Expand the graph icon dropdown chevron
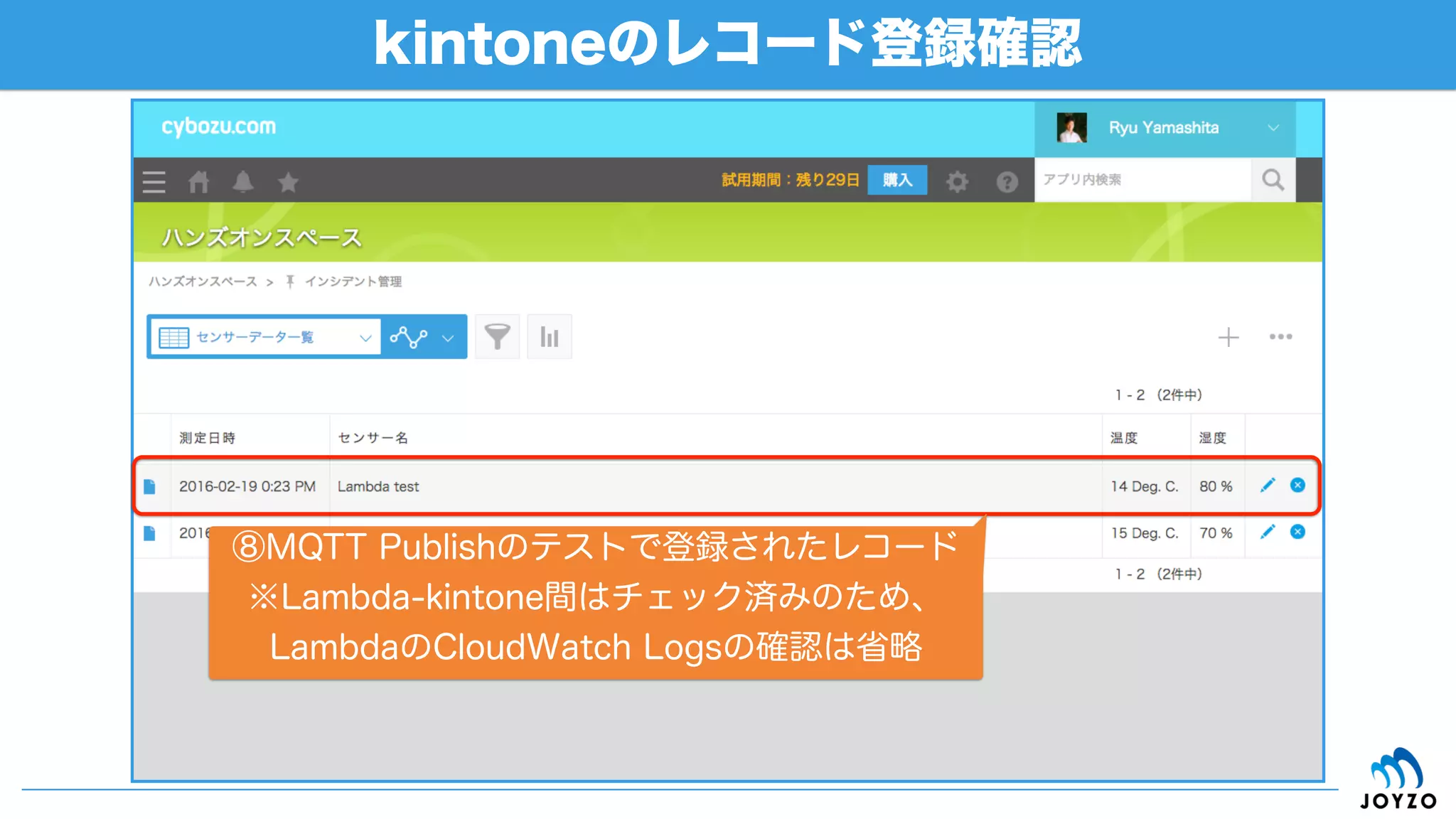The image size is (1456, 819). tap(448, 338)
